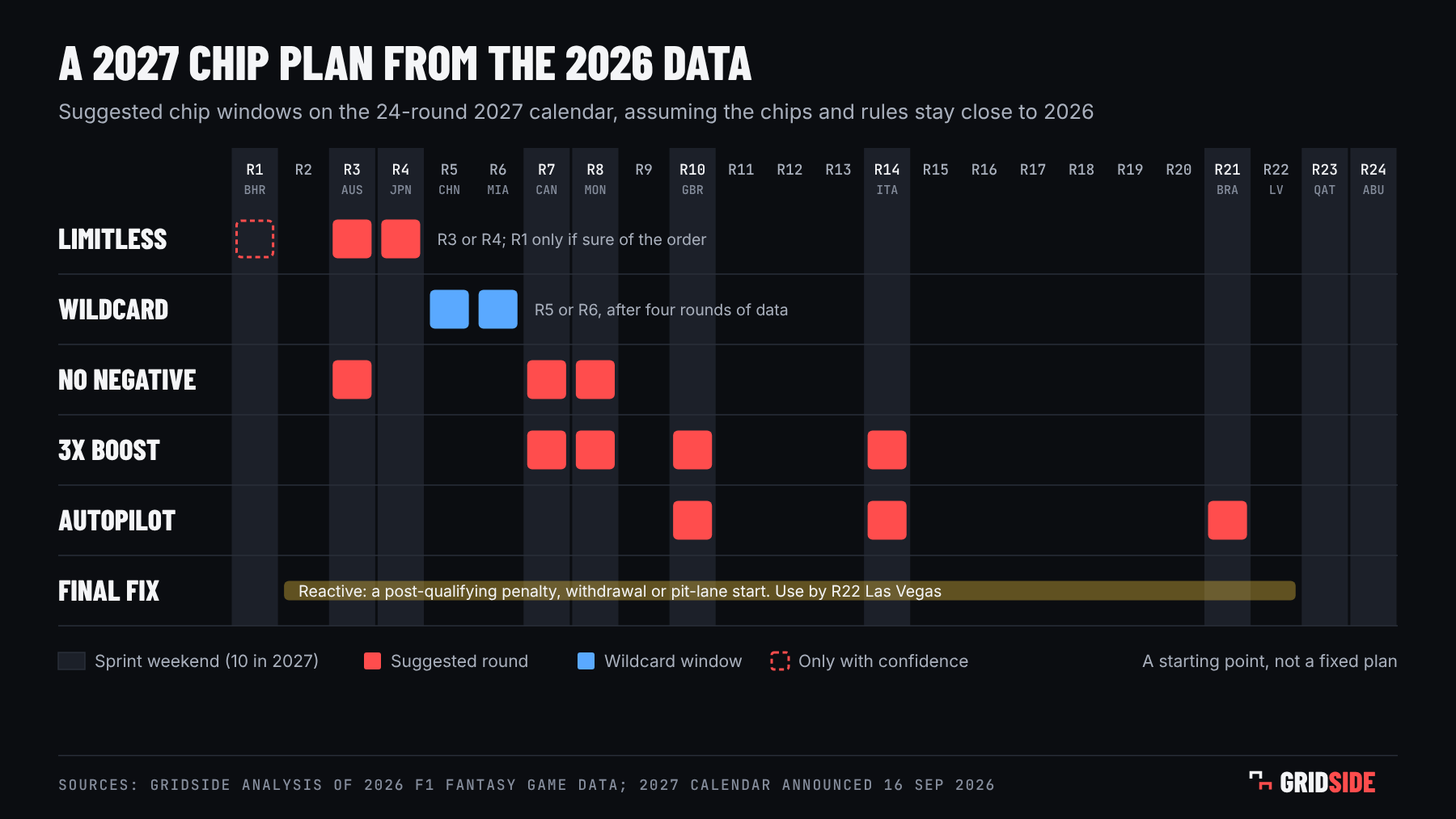This screenshot has width=1456, height=819.
Task: Click the Final Fix reactive window bar
Action: (789, 590)
